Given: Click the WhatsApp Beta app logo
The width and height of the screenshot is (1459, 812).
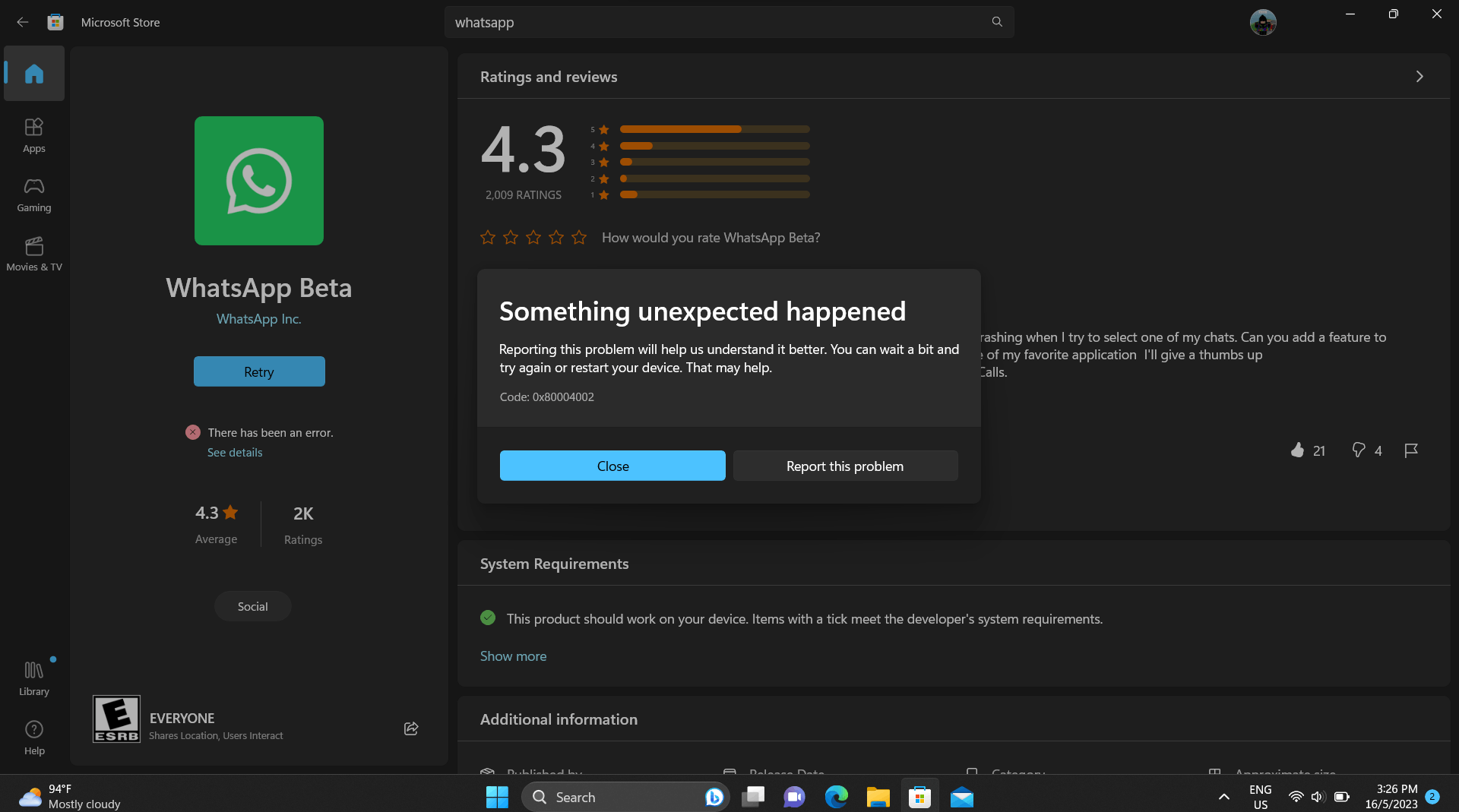Looking at the screenshot, I should pos(259,181).
